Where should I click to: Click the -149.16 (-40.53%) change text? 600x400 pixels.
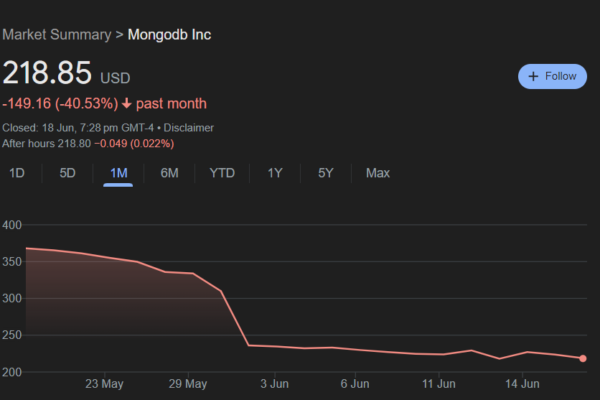(60, 104)
